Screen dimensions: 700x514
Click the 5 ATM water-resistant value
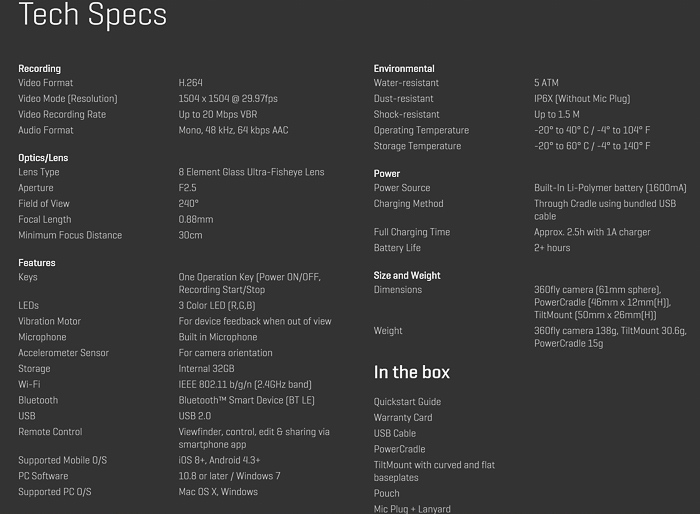click(546, 83)
